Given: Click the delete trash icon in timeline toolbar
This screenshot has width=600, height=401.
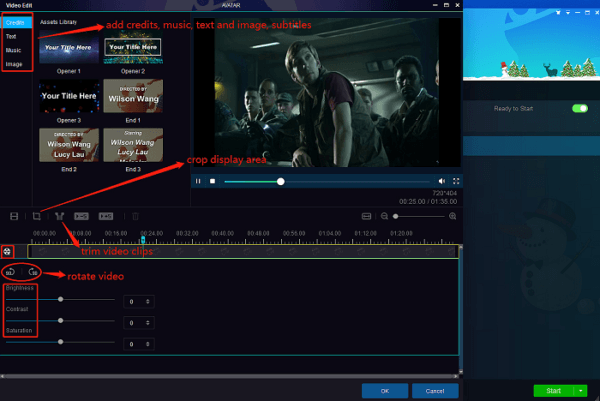Looking at the screenshot, I should pos(135,216).
